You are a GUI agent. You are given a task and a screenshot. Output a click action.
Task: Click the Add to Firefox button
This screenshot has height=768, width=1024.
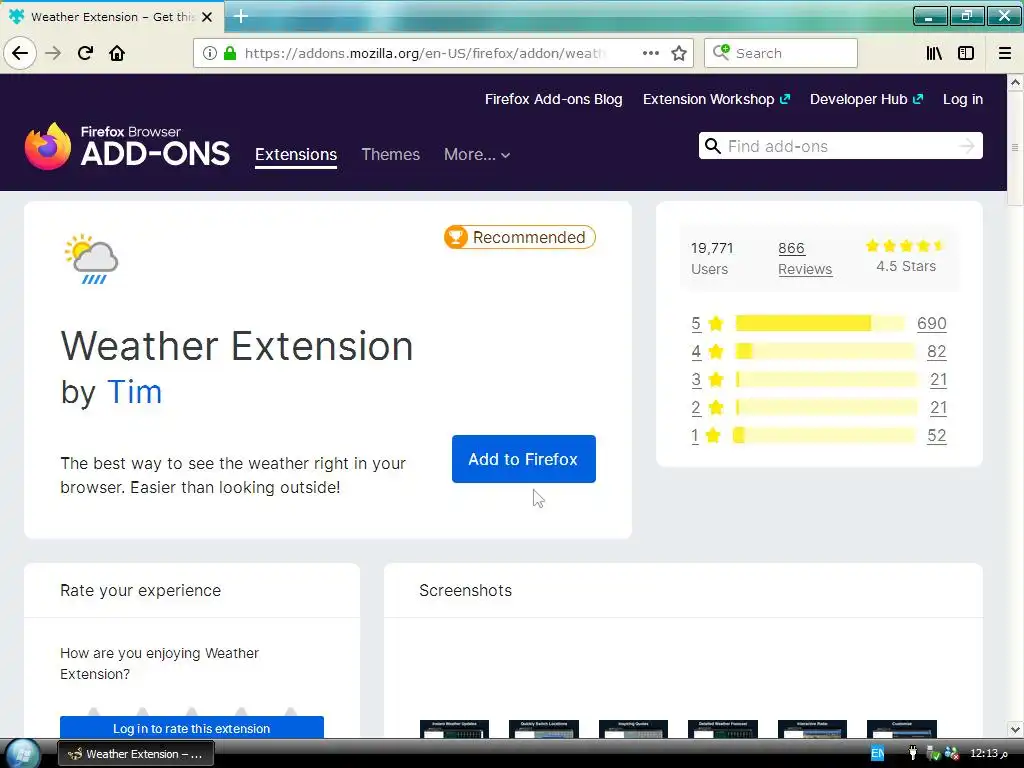(523, 459)
